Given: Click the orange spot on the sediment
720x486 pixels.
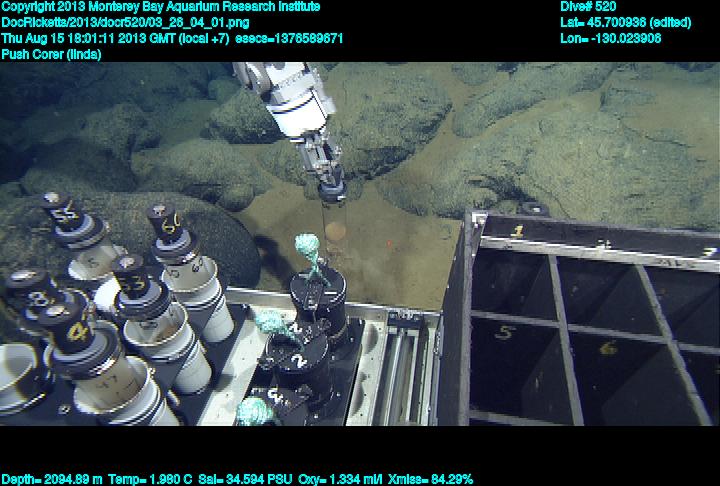Looking at the screenshot, I should [x=336, y=232].
